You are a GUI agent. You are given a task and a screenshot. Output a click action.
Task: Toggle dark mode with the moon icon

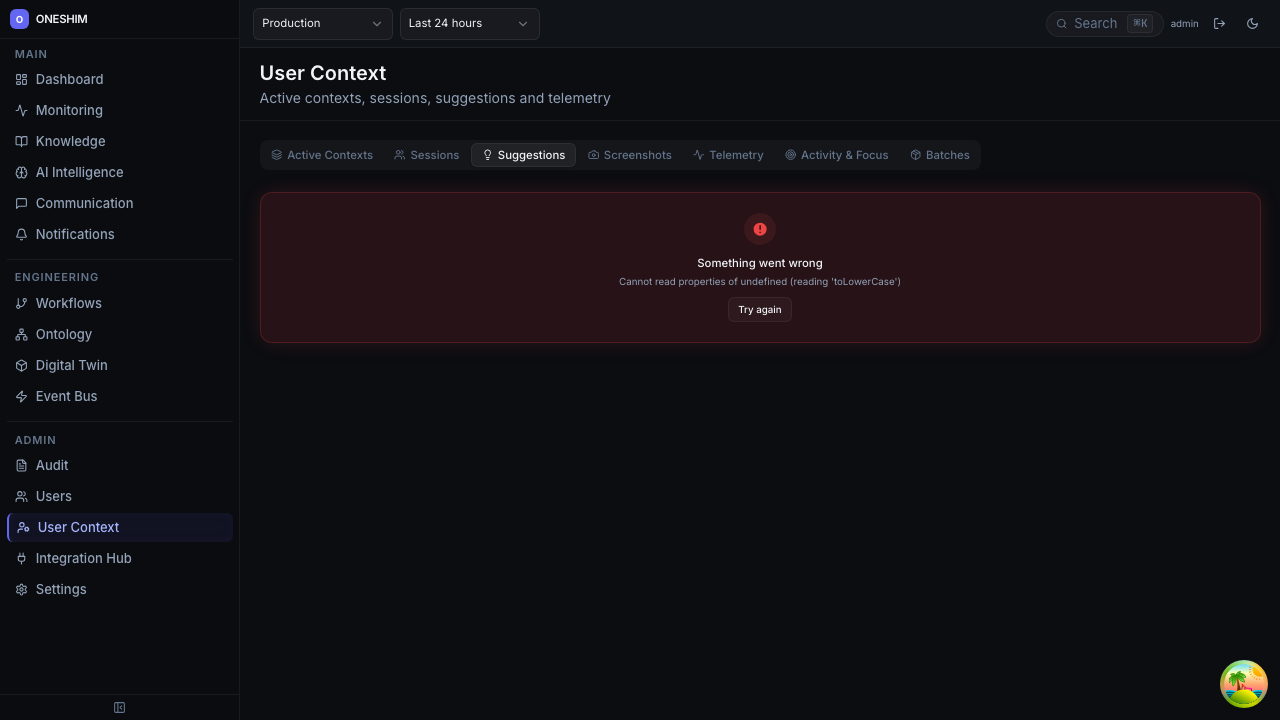point(1252,24)
